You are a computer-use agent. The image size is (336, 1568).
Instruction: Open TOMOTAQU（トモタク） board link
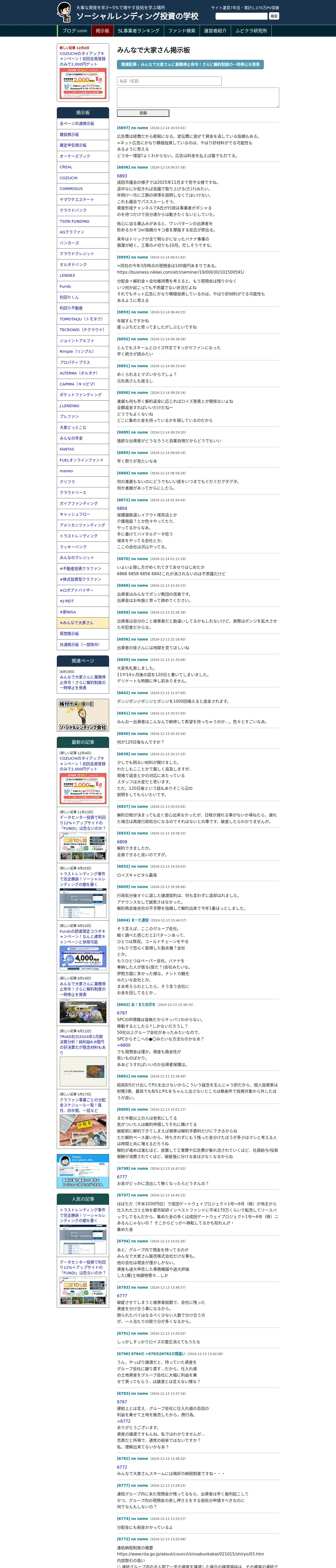83,319
